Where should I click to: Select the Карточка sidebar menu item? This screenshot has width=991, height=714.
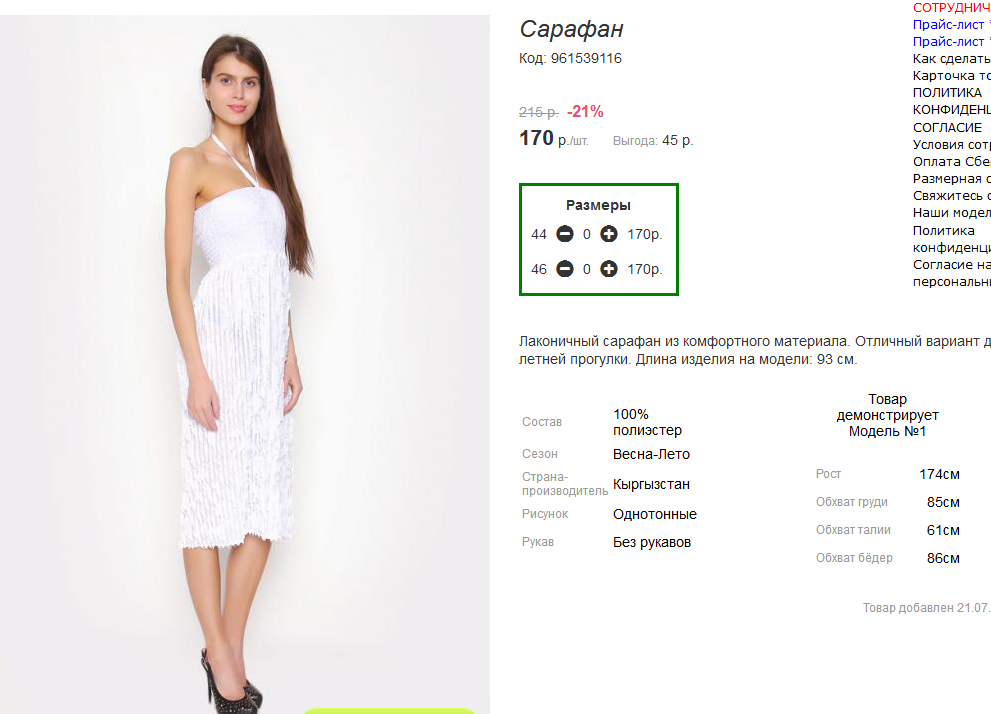click(x=951, y=76)
